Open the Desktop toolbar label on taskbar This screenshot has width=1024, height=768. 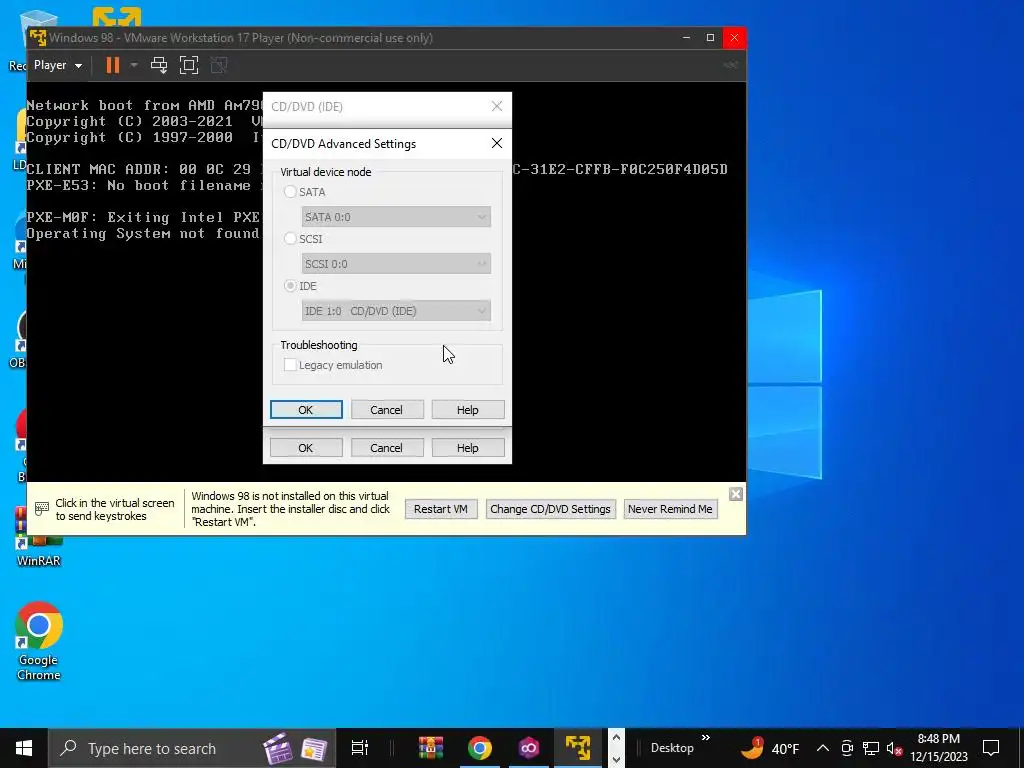coord(672,748)
